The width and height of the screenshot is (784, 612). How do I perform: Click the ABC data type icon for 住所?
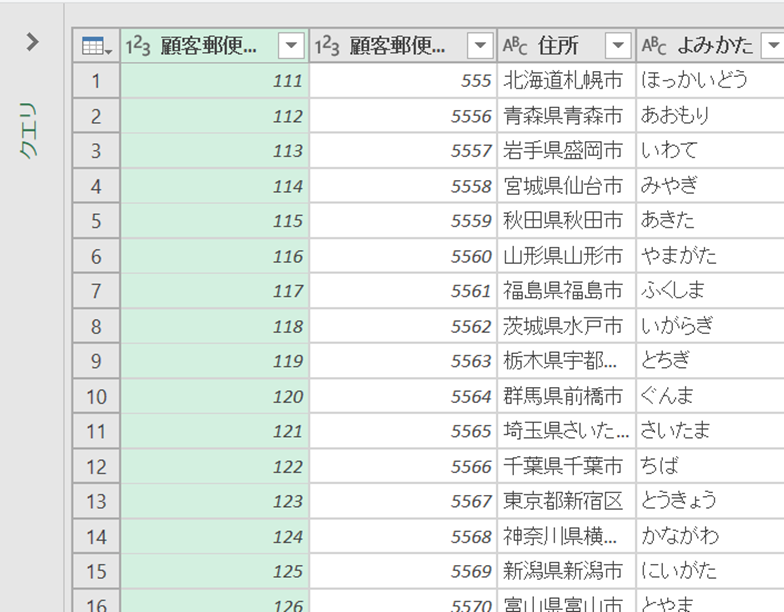(x=514, y=46)
